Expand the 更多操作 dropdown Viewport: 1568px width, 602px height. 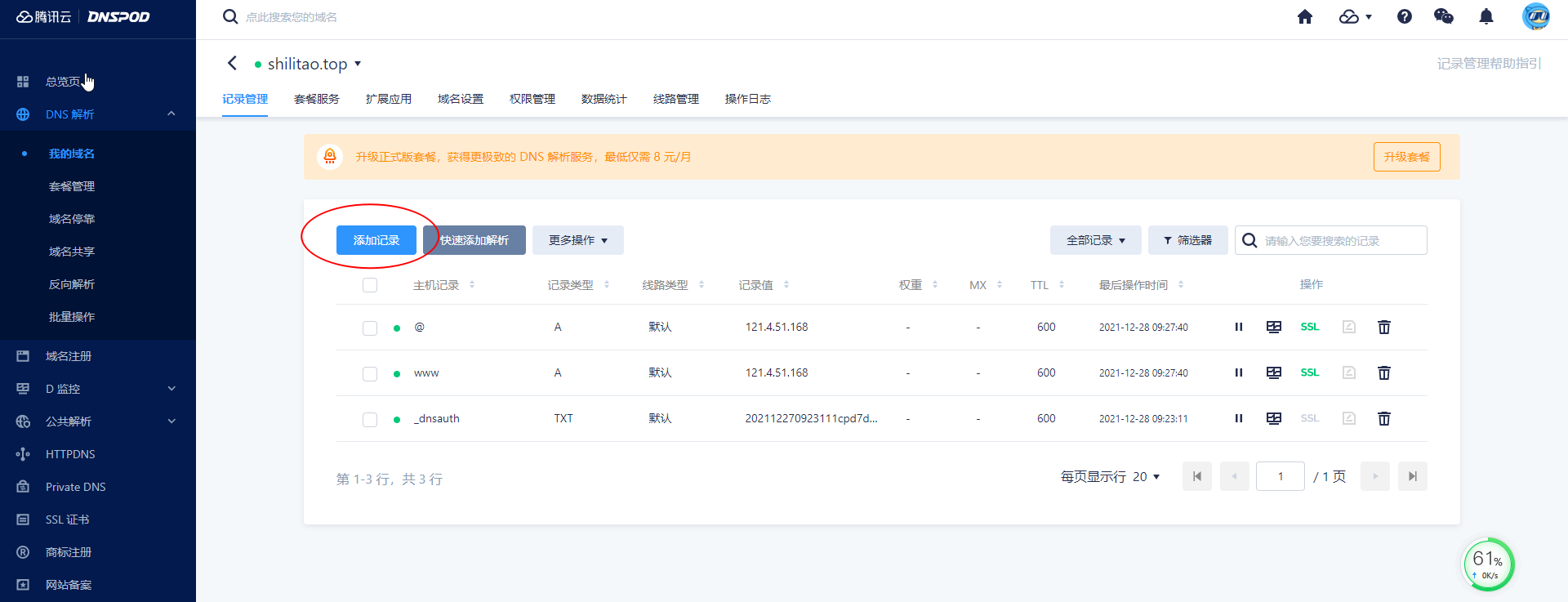click(x=577, y=240)
